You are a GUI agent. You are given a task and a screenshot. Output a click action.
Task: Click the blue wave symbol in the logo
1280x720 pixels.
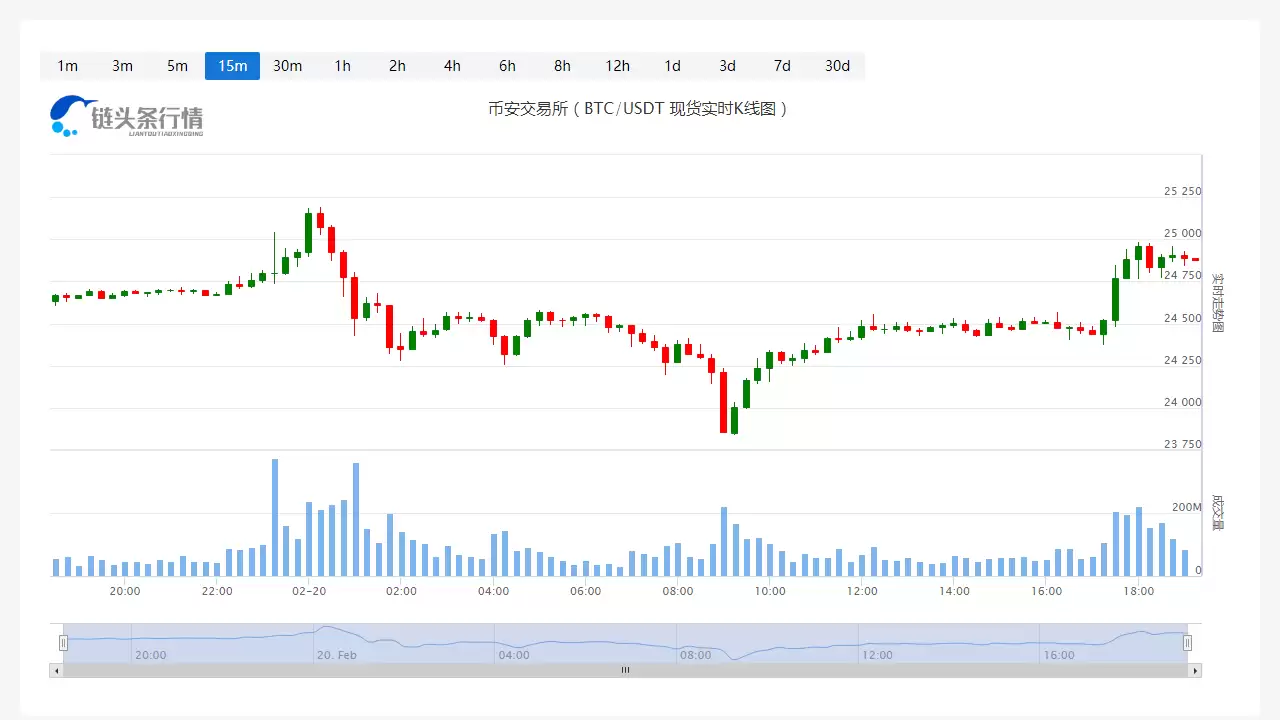pyautogui.click(x=67, y=113)
